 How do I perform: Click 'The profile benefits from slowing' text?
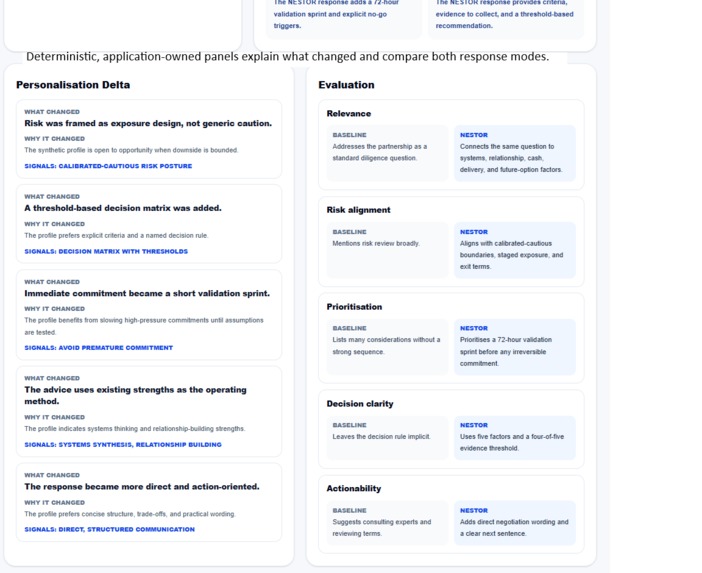pyautogui.click(x=144, y=326)
